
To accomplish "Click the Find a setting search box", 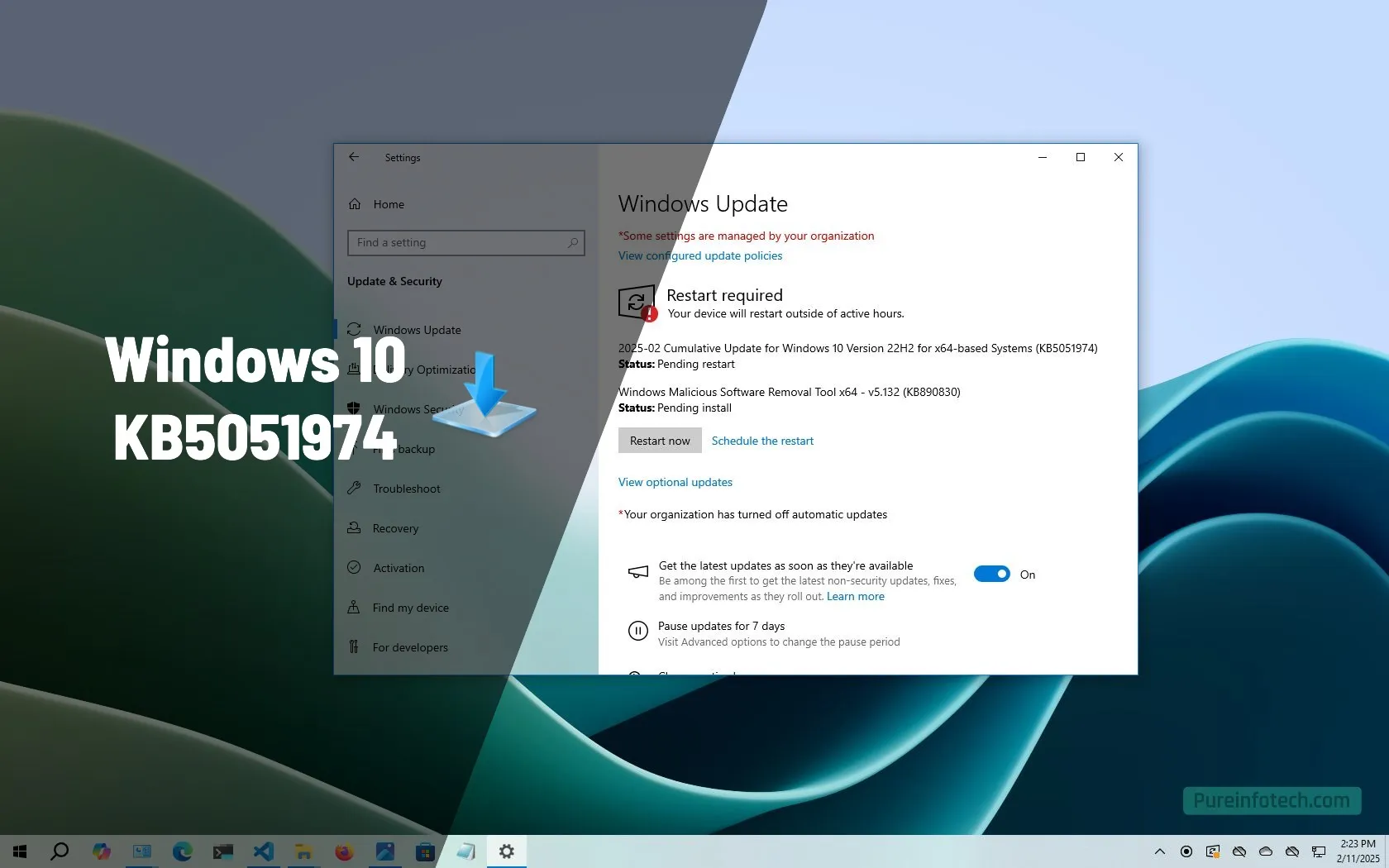I will (465, 242).
